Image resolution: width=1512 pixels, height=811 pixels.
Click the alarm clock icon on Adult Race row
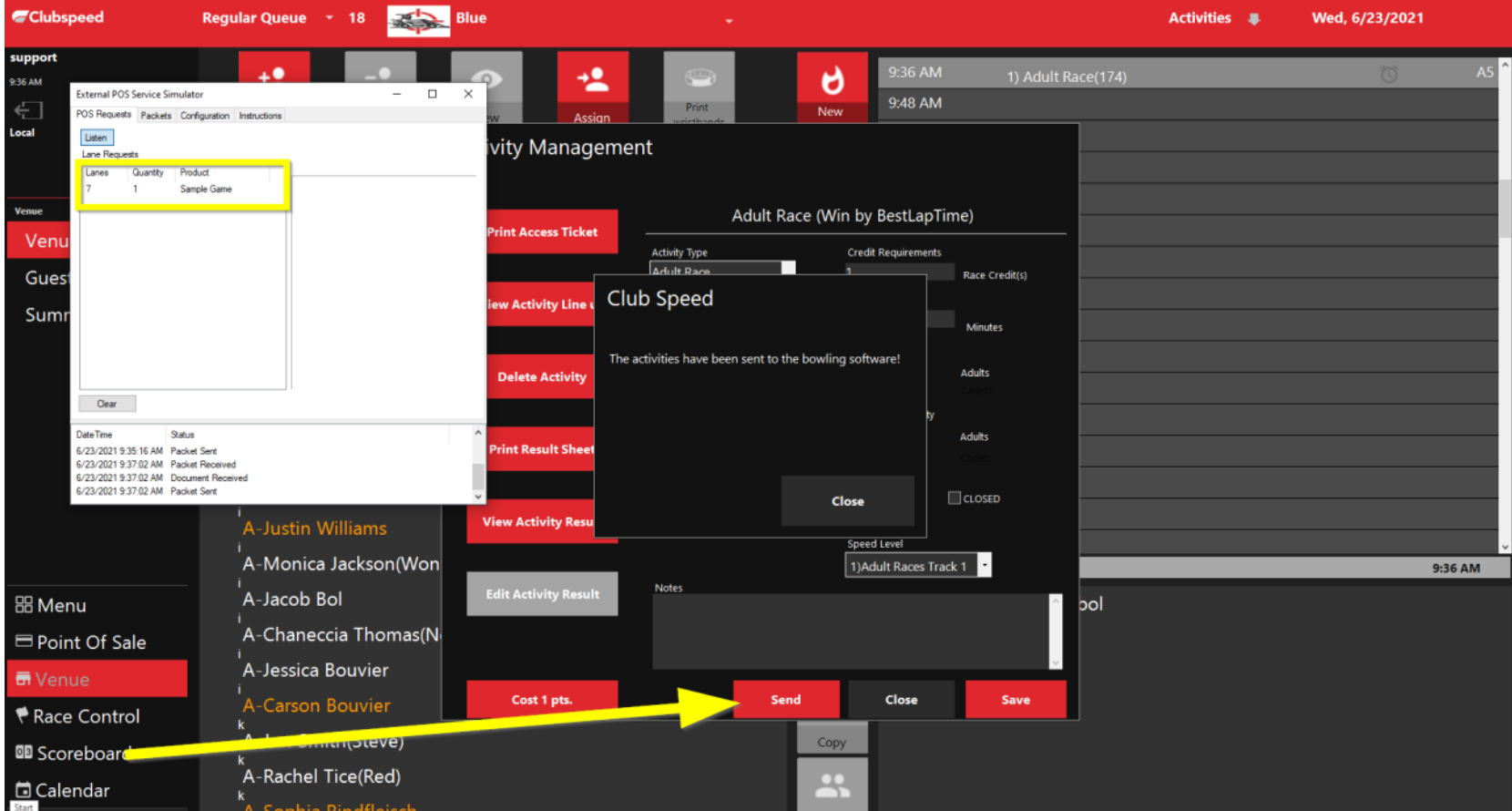(1389, 75)
